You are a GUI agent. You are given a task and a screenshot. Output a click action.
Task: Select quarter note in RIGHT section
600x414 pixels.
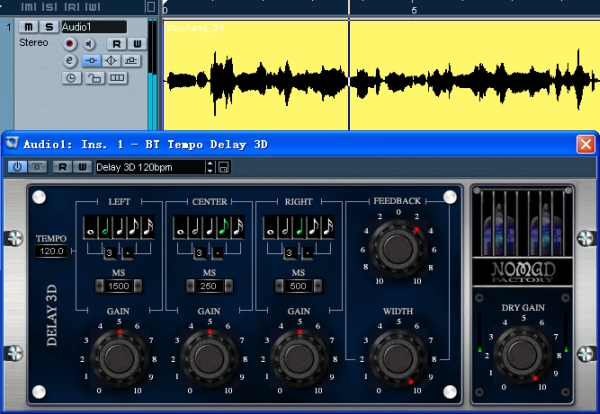[x=299, y=228]
